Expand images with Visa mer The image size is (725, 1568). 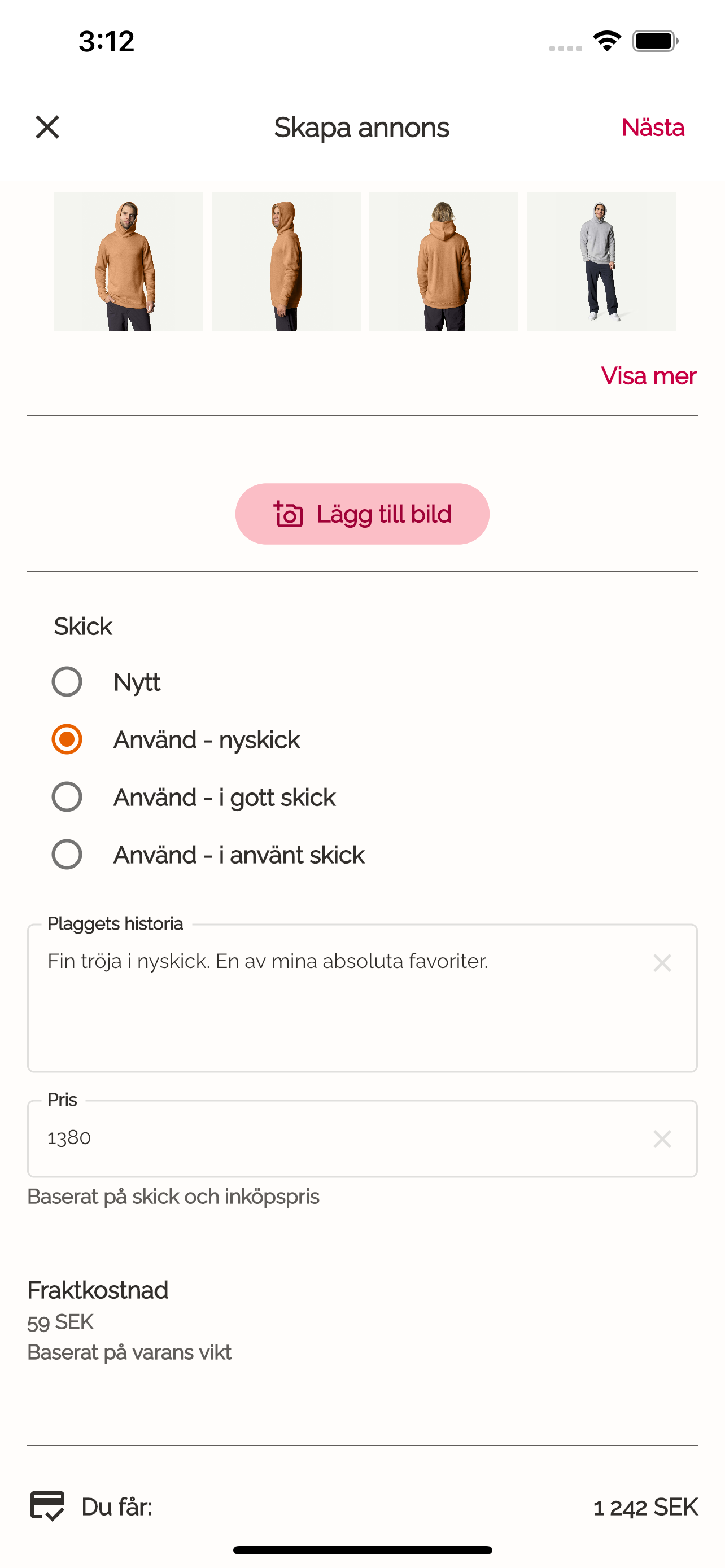pyautogui.click(x=648, y=376)
